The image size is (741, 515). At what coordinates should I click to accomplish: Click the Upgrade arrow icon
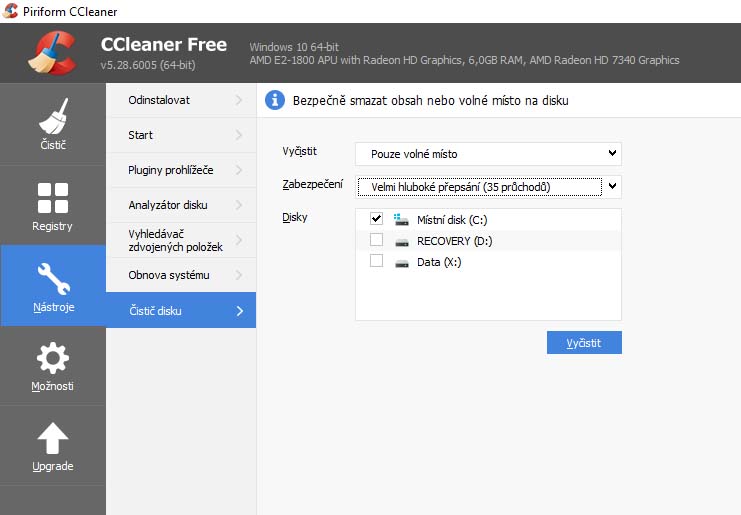pyautogui.click(x=53, y=438)
